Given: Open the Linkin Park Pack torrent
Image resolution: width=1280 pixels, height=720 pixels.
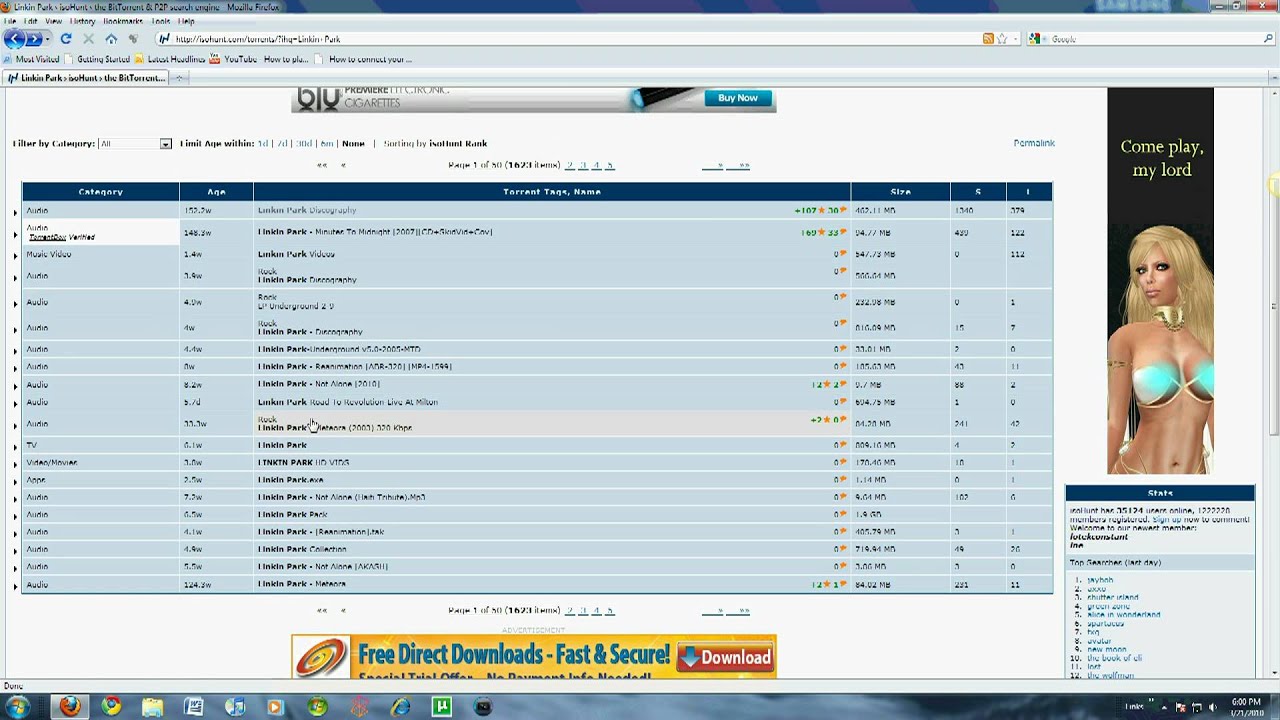Looking at the screenshot, I should pos(293,514).
